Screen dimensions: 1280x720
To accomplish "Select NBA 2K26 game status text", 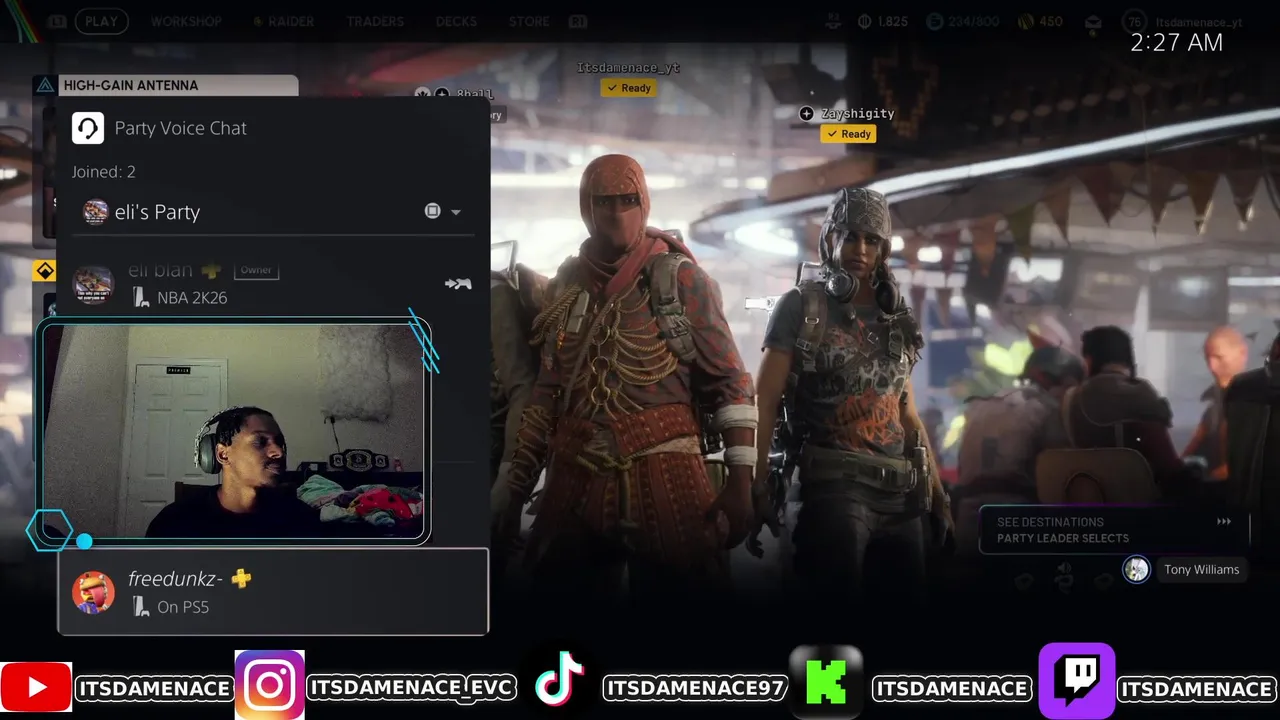I will pyautogui.click(x=192, y=298).
